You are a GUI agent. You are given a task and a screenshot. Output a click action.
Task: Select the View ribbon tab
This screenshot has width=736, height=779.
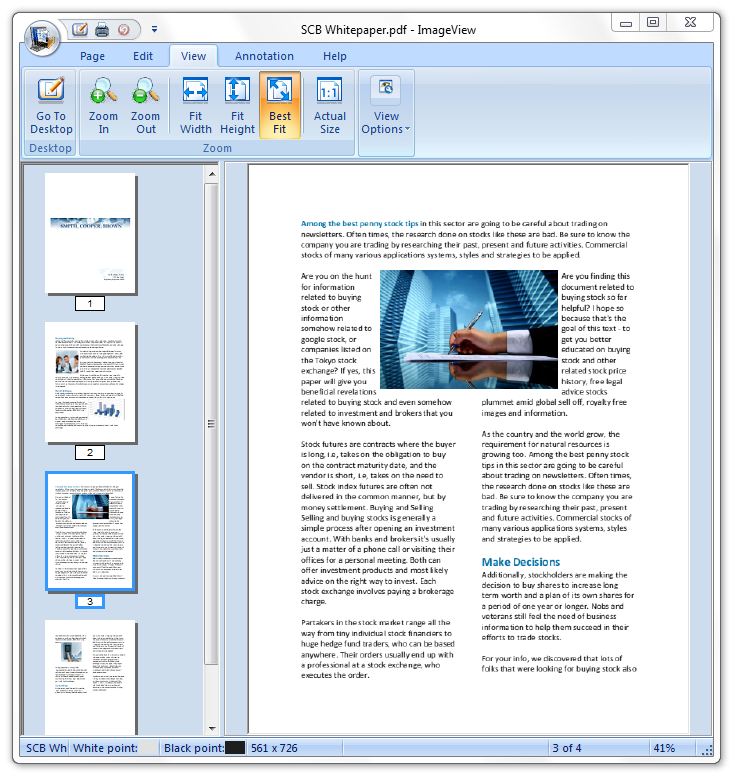pos(193,56)
